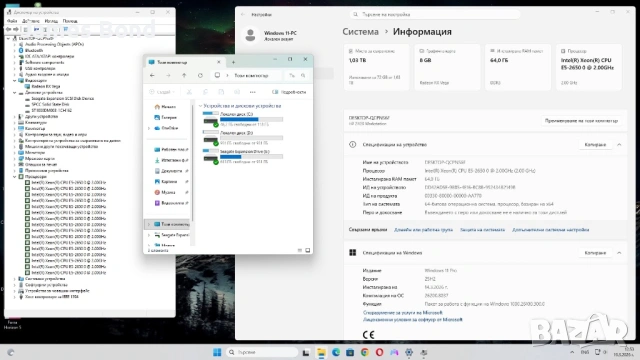Open the Изглед menu in Device Manager
Screen dimensions: 640x360
[51, 21]
